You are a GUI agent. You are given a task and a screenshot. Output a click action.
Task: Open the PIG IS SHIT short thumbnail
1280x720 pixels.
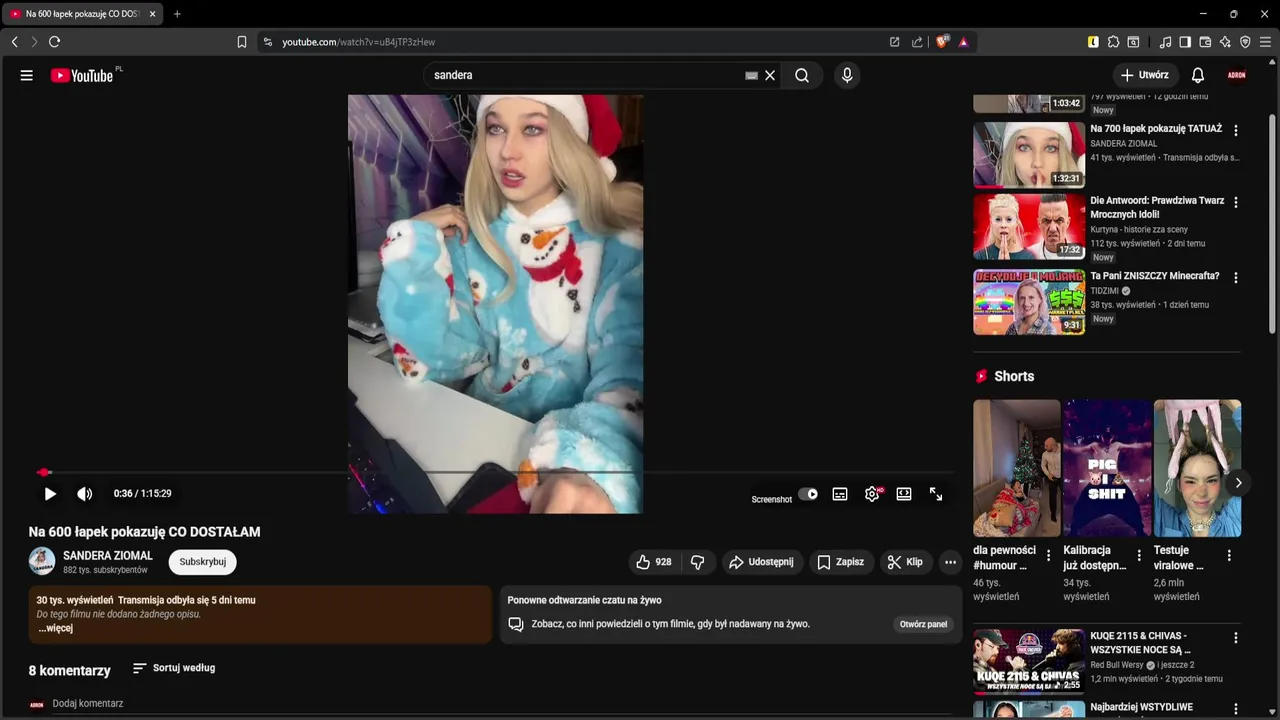click(x=1107, y=468)
